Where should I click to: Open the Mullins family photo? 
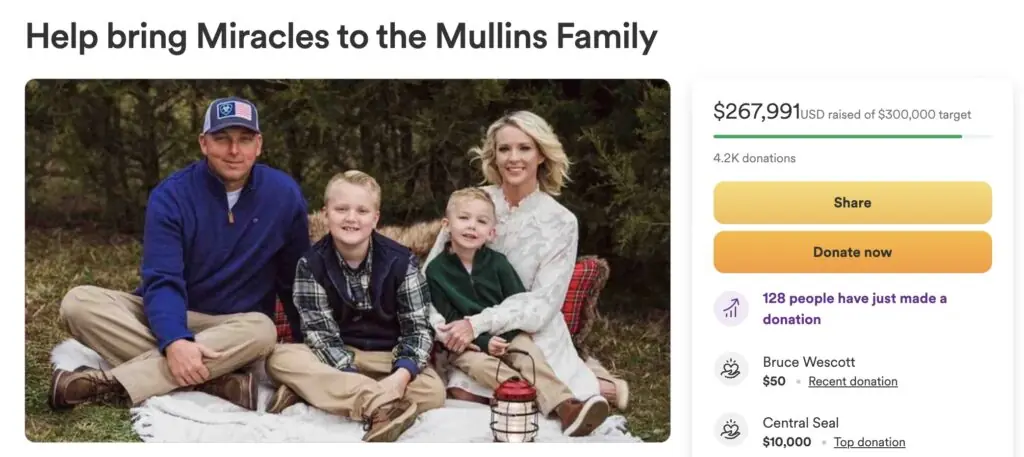coord(347,260)
